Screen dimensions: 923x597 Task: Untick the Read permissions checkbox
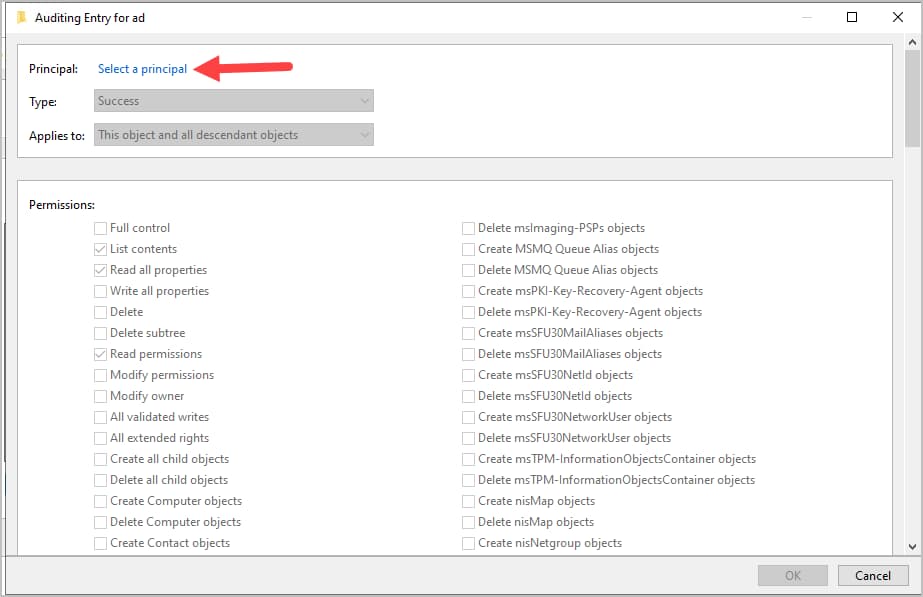tap(101, 354)
